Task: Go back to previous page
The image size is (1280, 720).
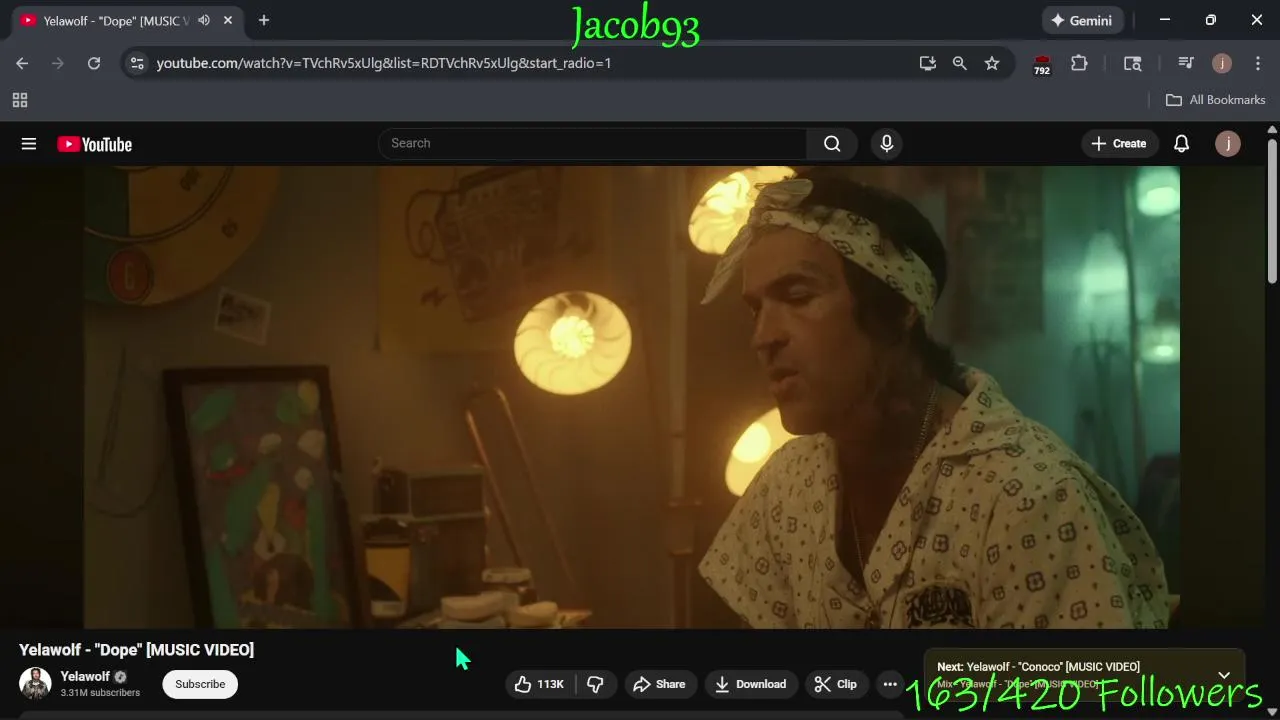Action: tap(22, 63)
